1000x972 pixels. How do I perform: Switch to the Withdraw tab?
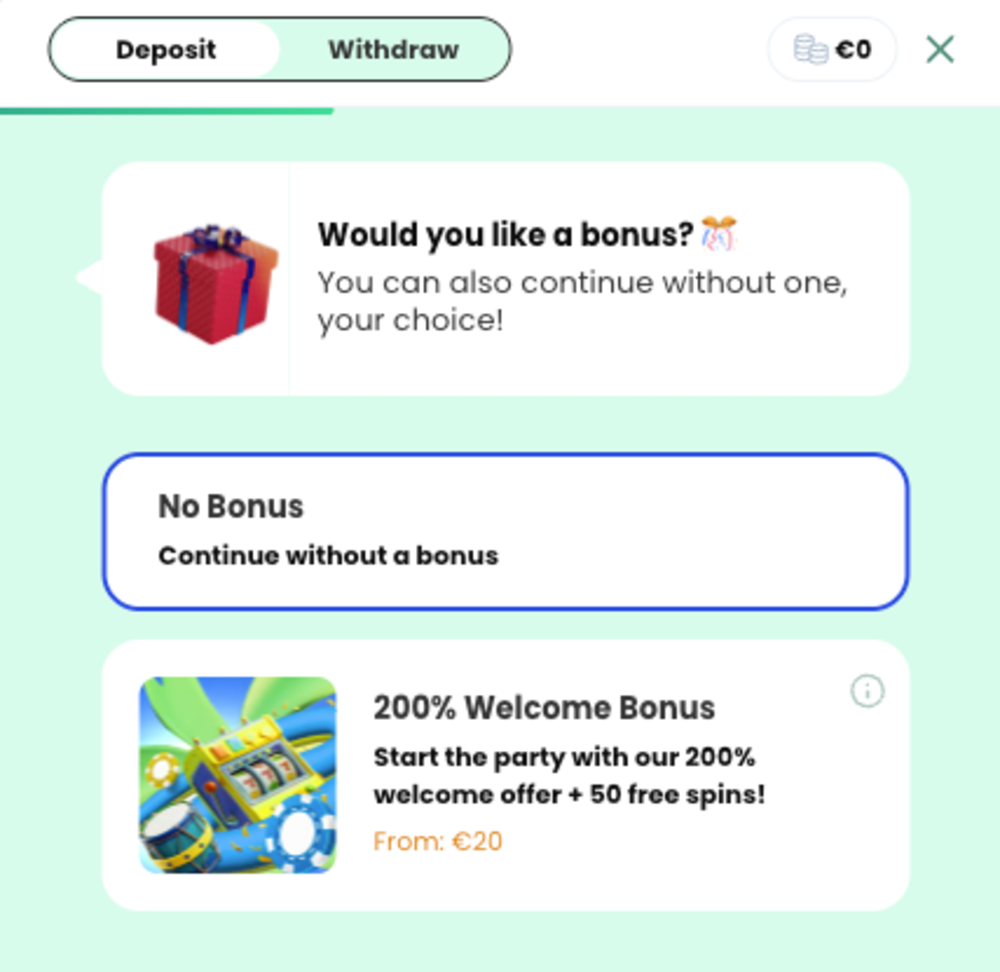pyautogui.click(x=393, y=50)
